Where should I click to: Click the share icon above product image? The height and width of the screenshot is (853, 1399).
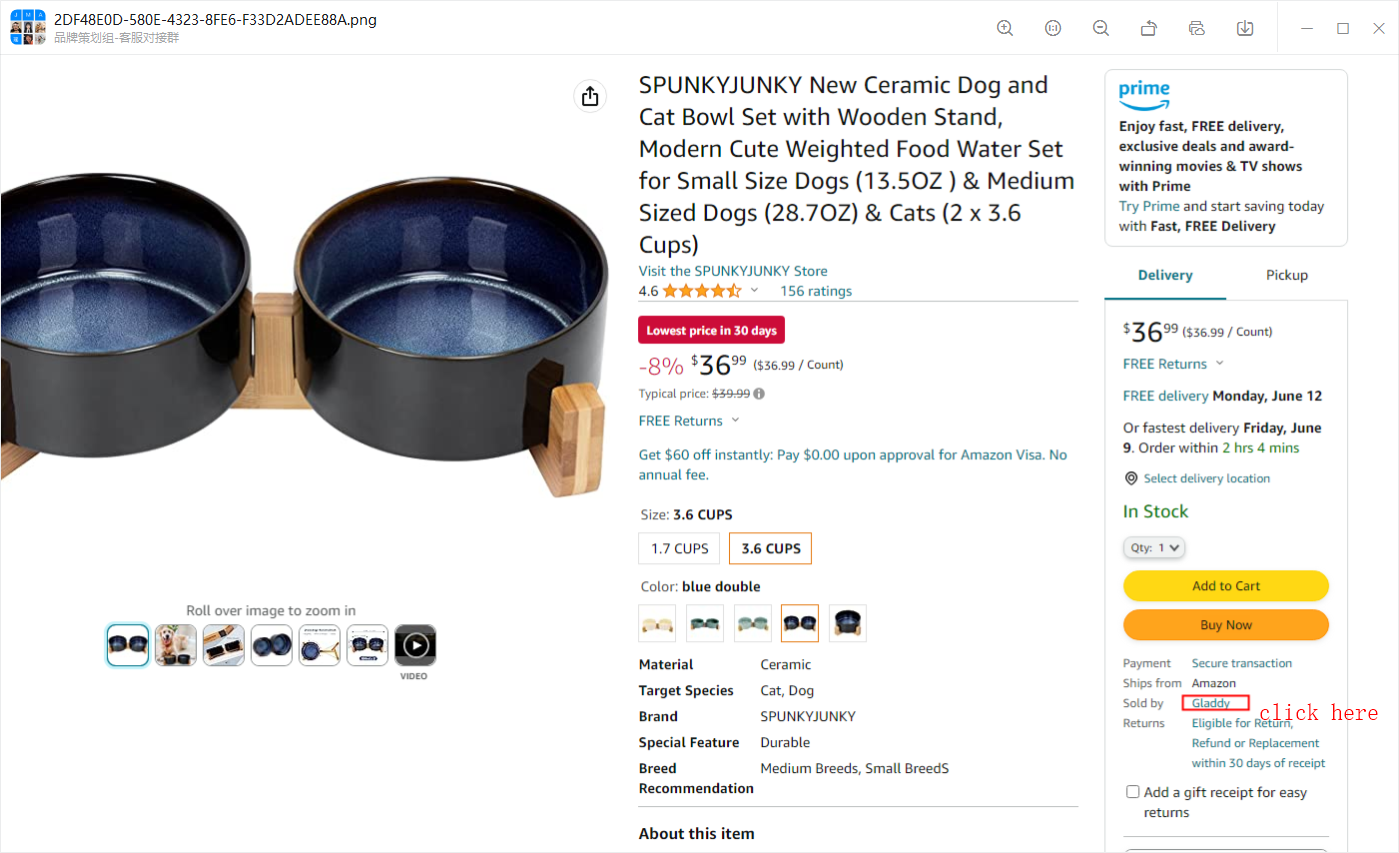tap(590, 96)
